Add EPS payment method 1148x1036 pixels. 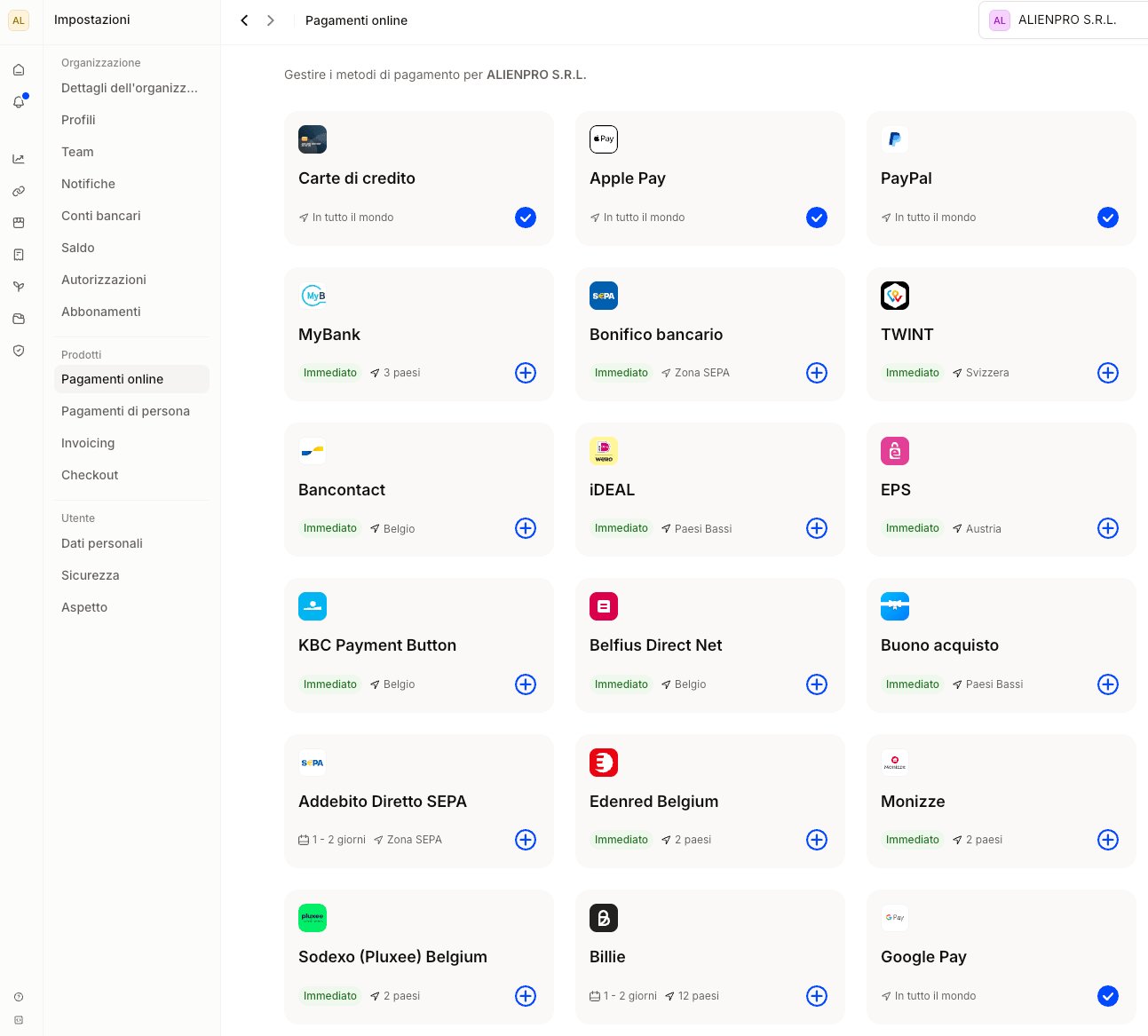point(1108,528)
